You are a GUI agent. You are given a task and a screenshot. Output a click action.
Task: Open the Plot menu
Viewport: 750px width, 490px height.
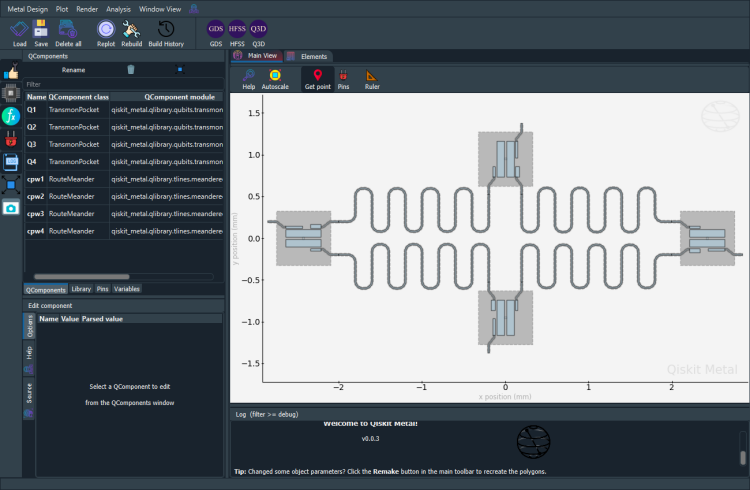click(62, 9)
